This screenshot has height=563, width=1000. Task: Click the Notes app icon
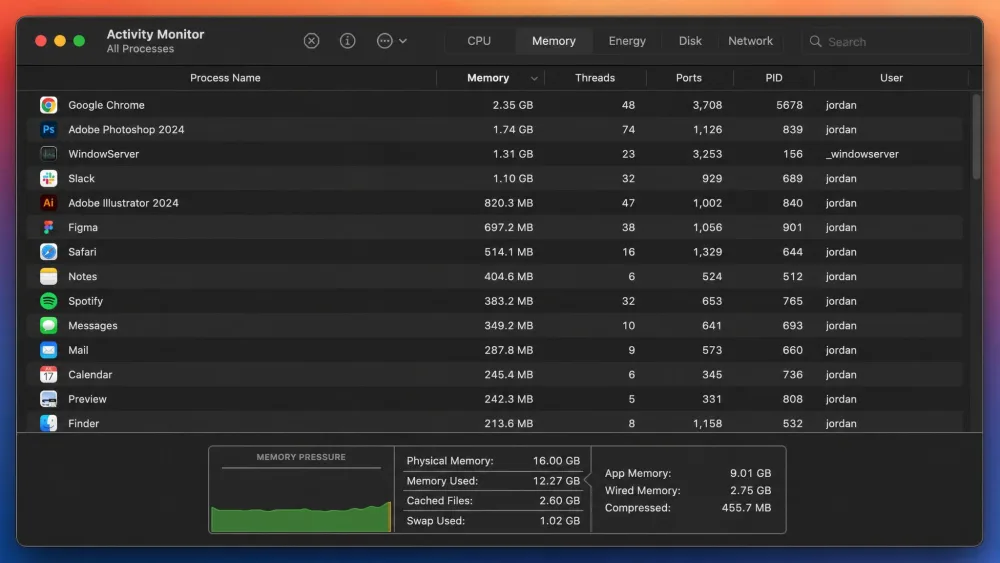pyautogui.click(x=48, y=276)
